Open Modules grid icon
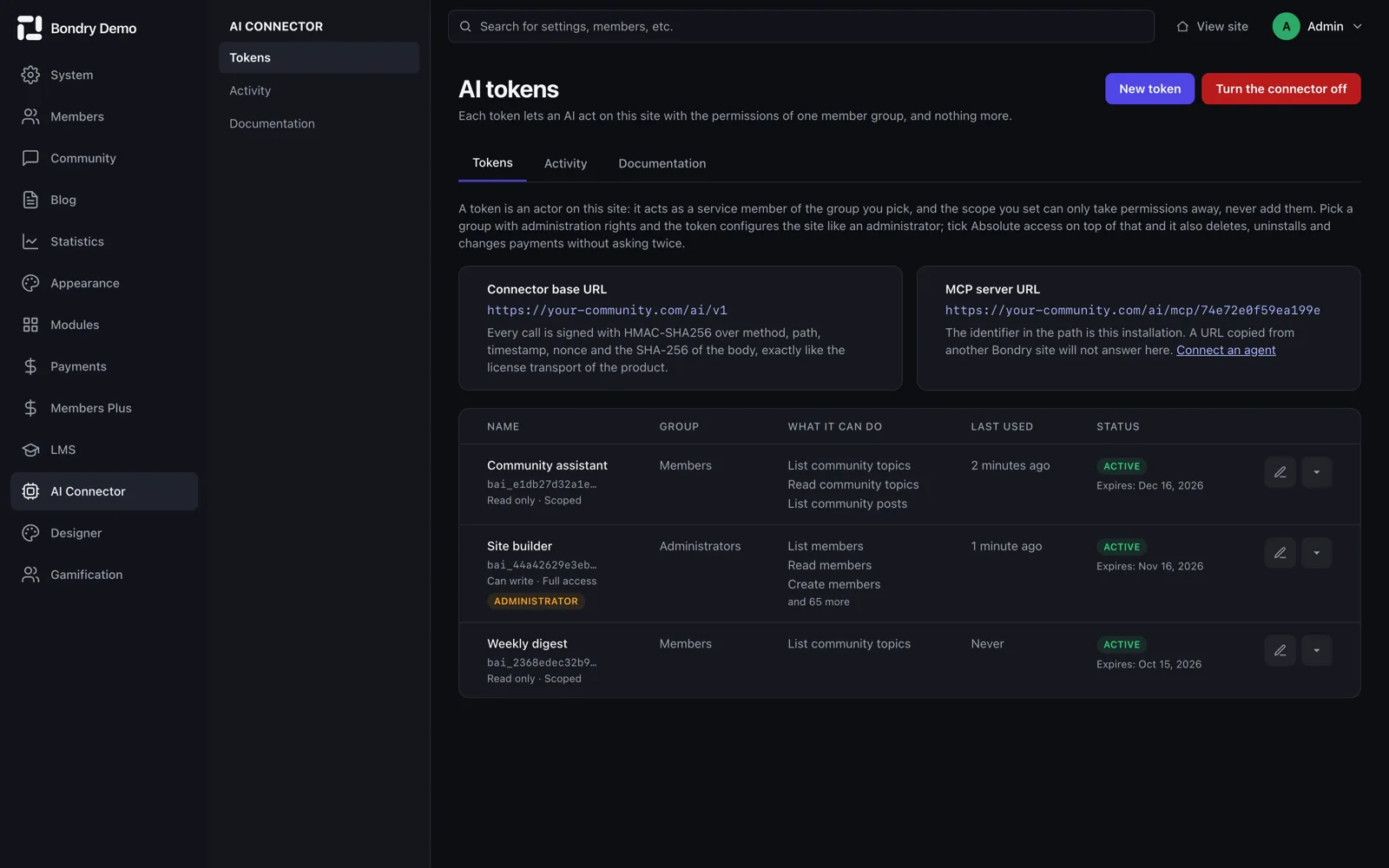1389x868 pixels. (30, 325)
